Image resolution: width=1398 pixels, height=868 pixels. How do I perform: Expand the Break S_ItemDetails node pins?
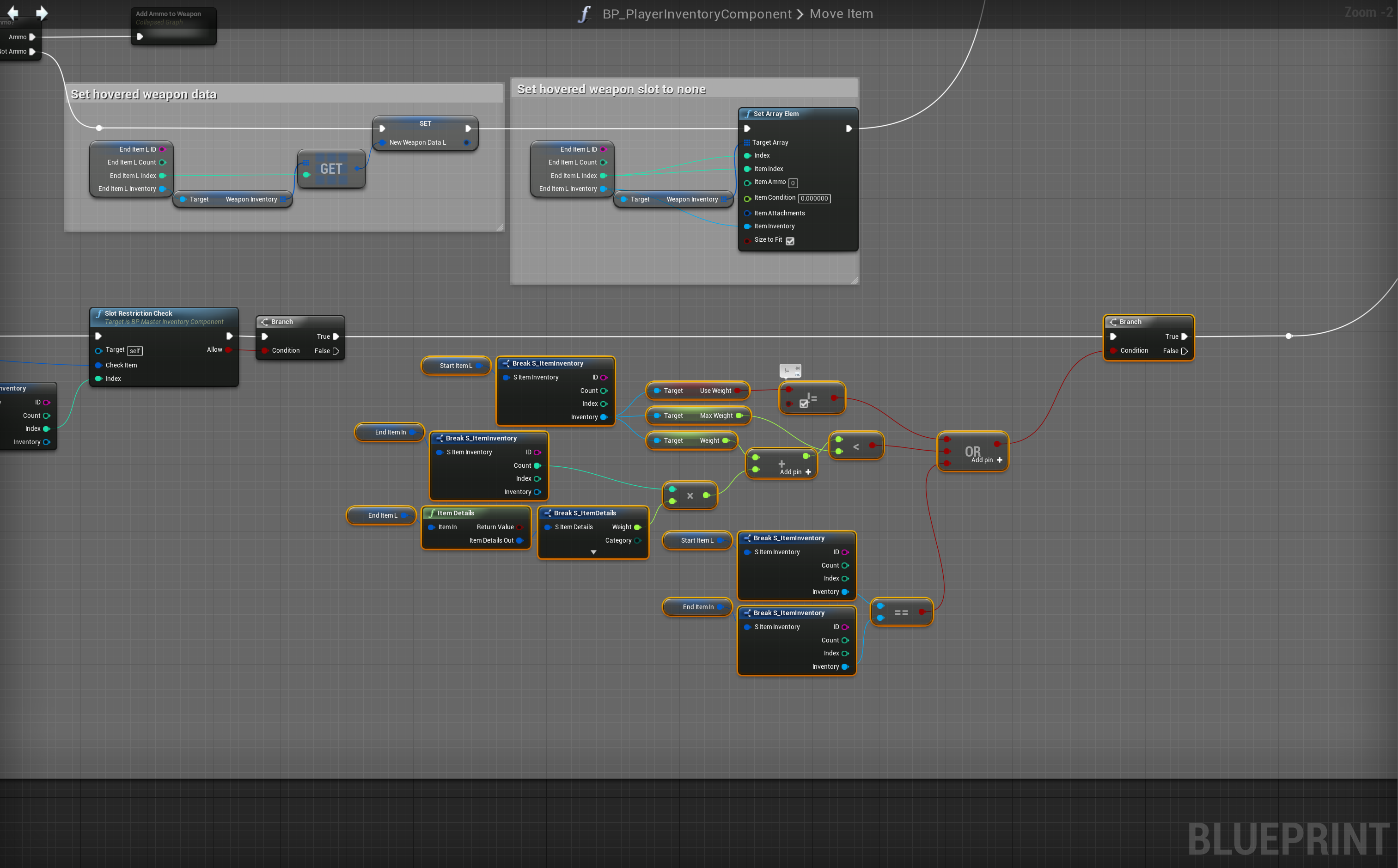593,552
